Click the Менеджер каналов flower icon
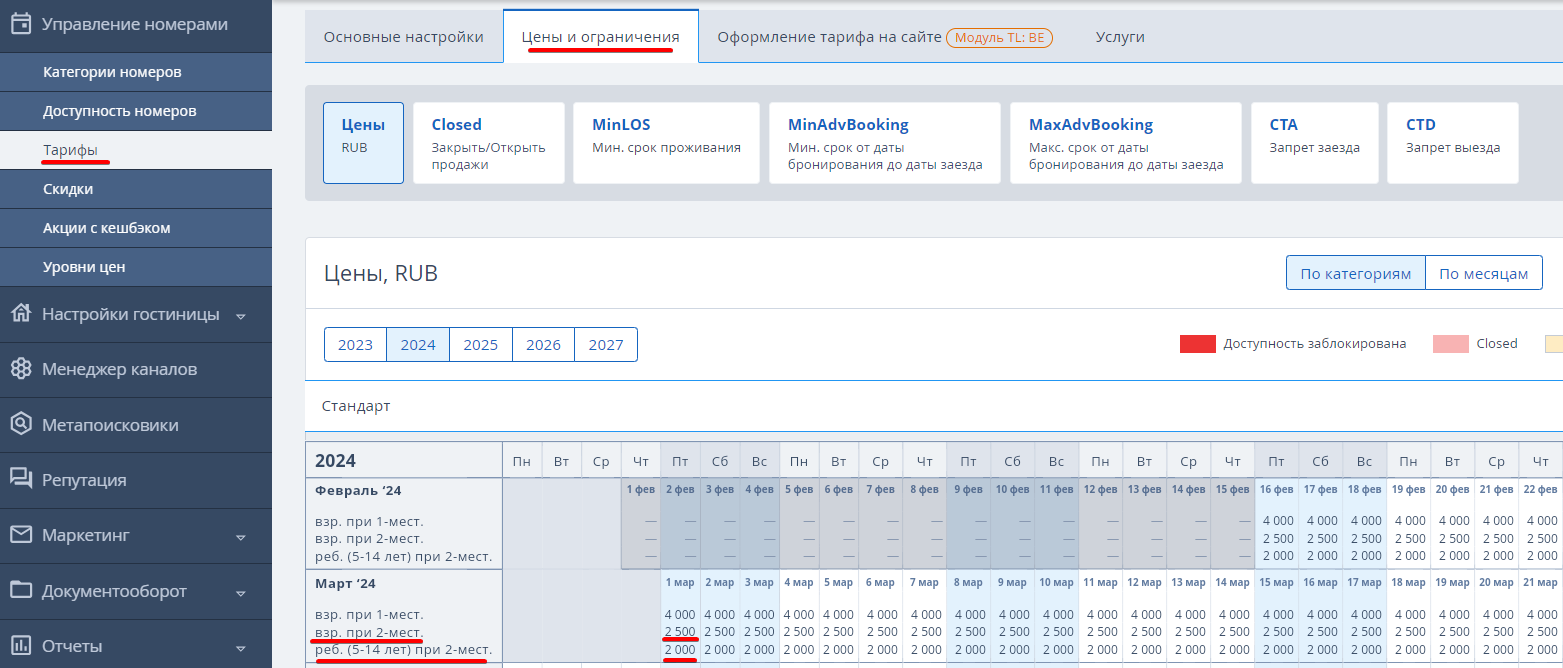1563x668 pixels. tap(21, 369)
